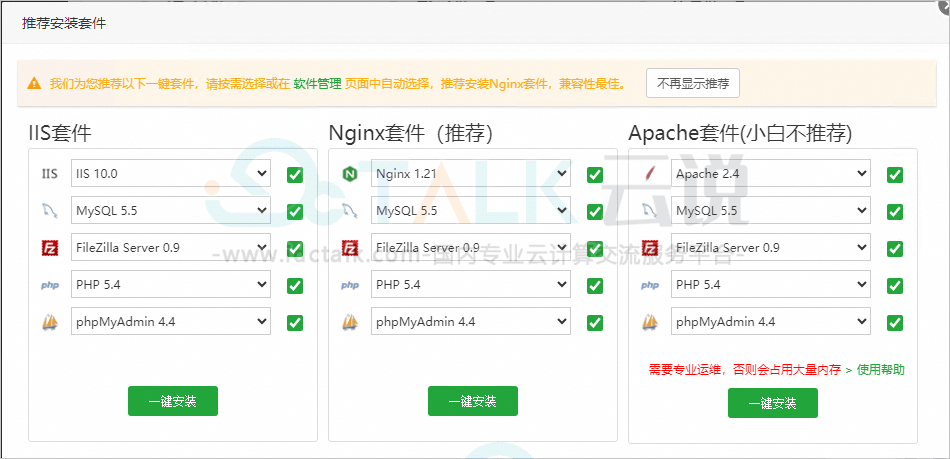Open the Apache 2.4 version dropdown
Image resolution: width=950 pixels, height=459 pixels.
click(x=771, y=173)
